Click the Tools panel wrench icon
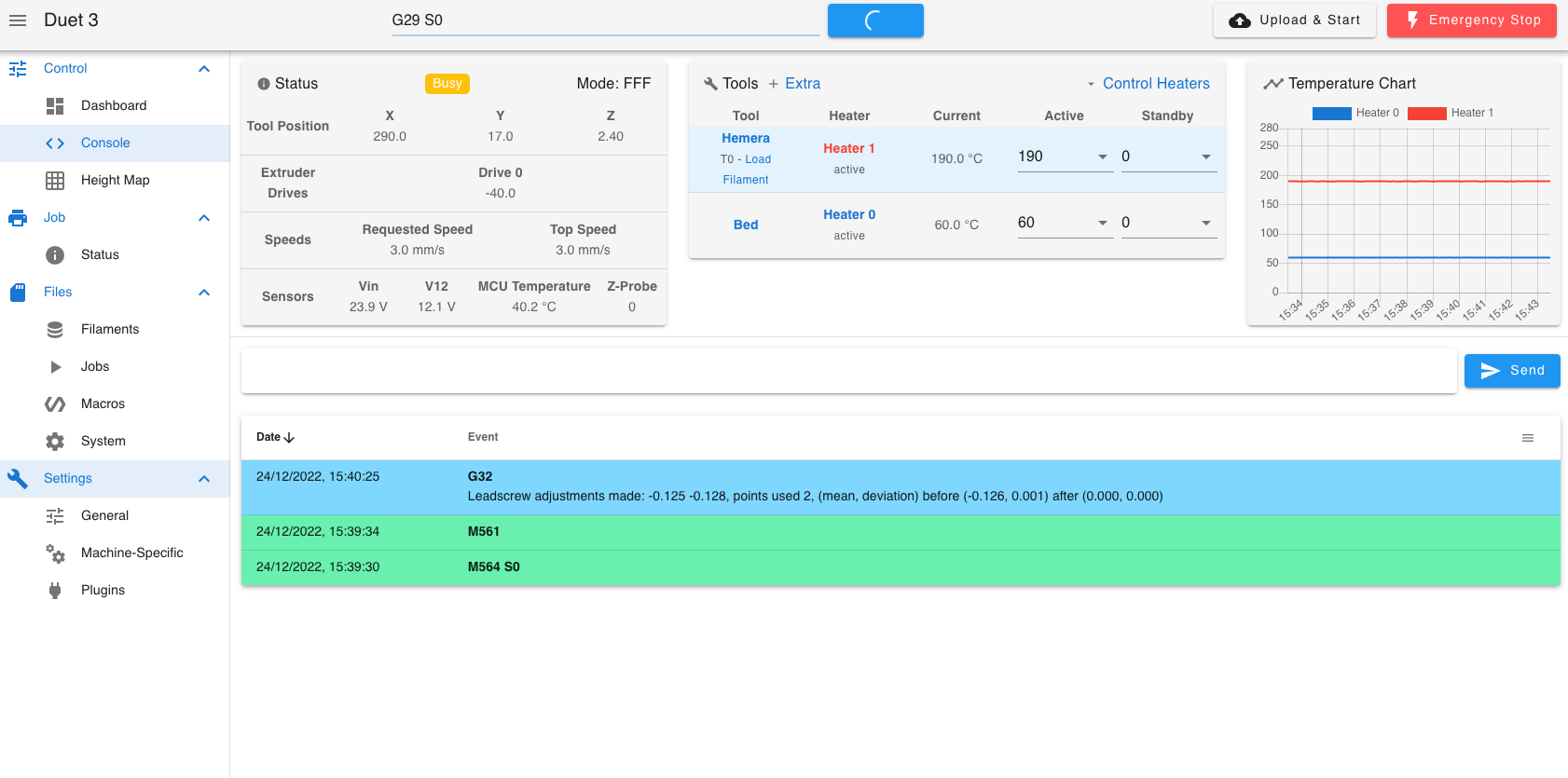Image resolution: width=1568 pixels, height=778 pixels. [710, 84]
